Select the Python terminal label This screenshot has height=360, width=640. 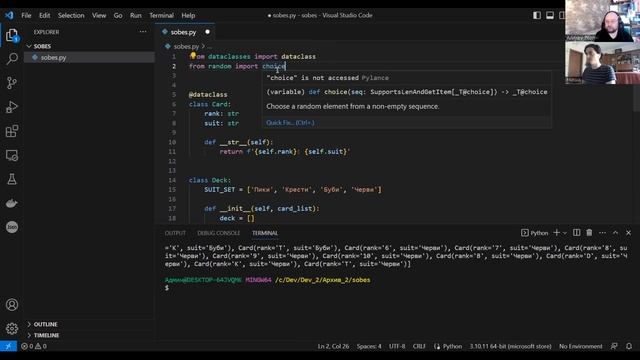(535, 233)
